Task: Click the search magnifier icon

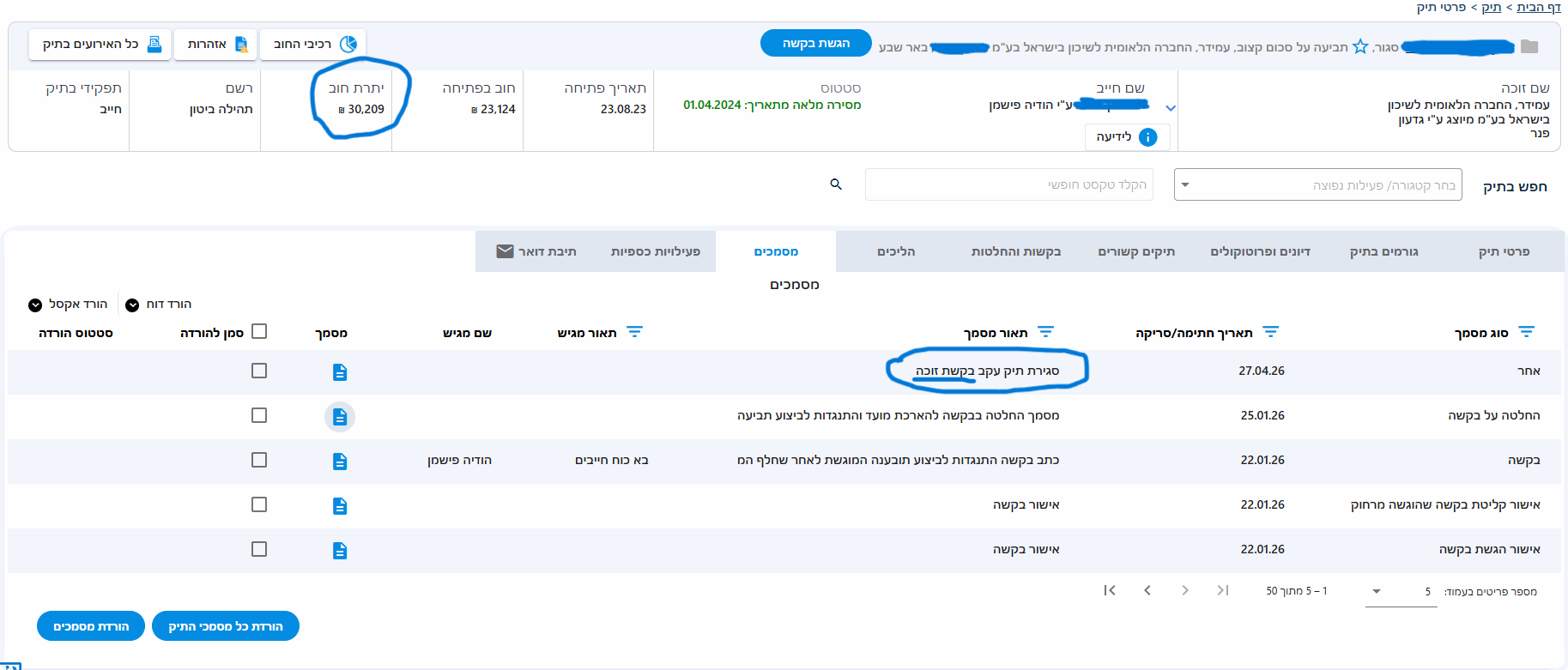Action: point(836,184)
